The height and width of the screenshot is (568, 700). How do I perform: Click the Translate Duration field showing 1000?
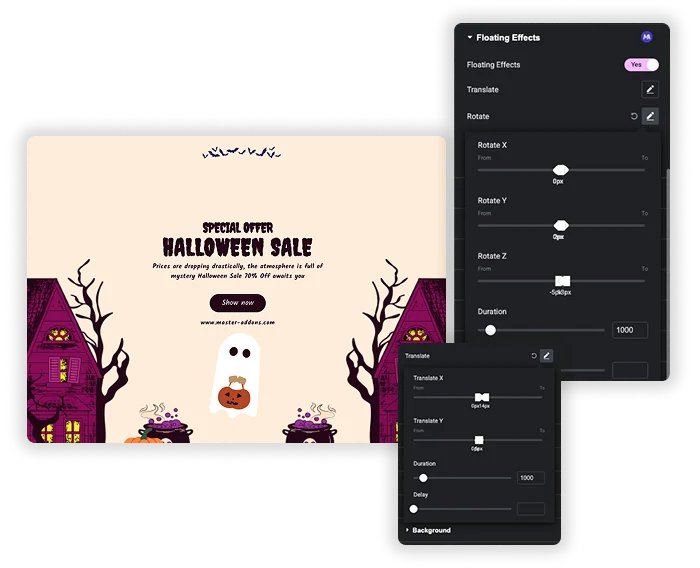(x=530, y=478)
